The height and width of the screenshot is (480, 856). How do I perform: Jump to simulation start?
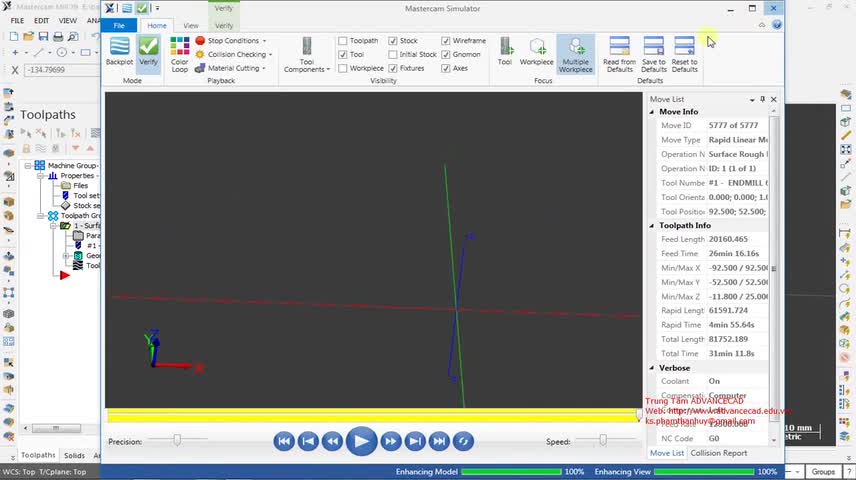[284, 441]
